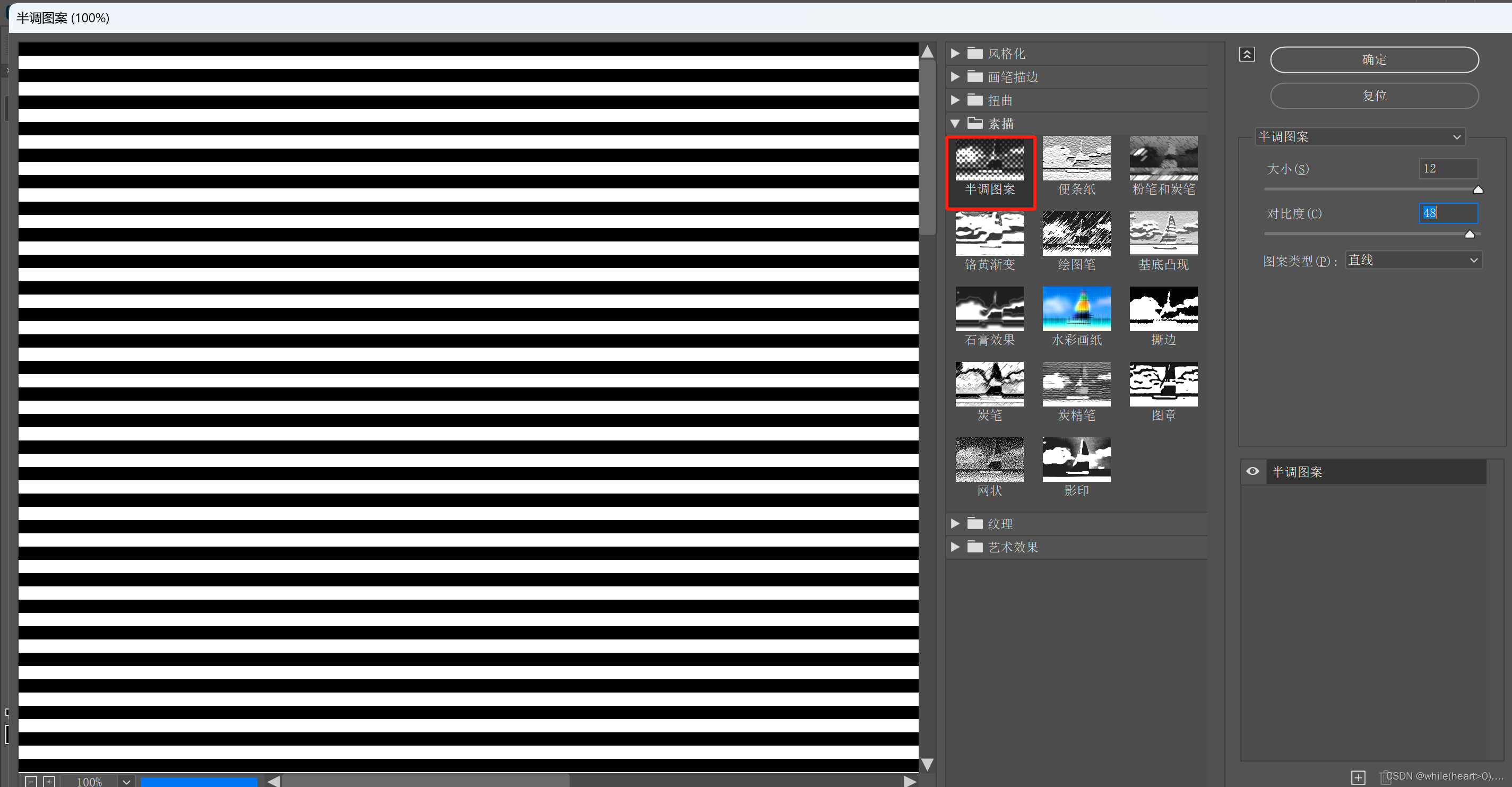Collapse the filter gallery thumbnails panel
Screen dimensions: 1512x787
tap(1247, 55)
